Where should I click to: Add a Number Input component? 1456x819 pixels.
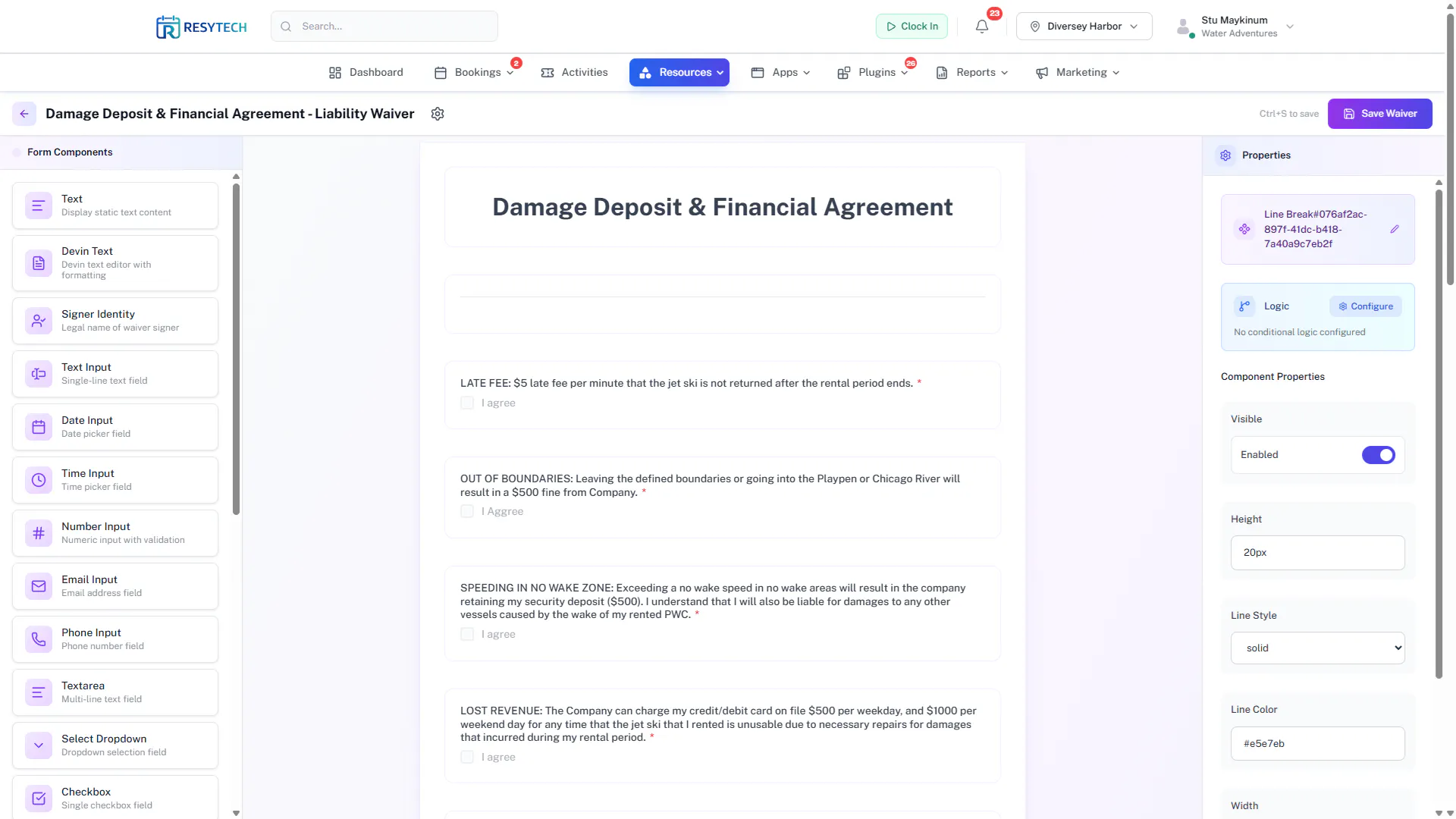[x=115, y=533]
